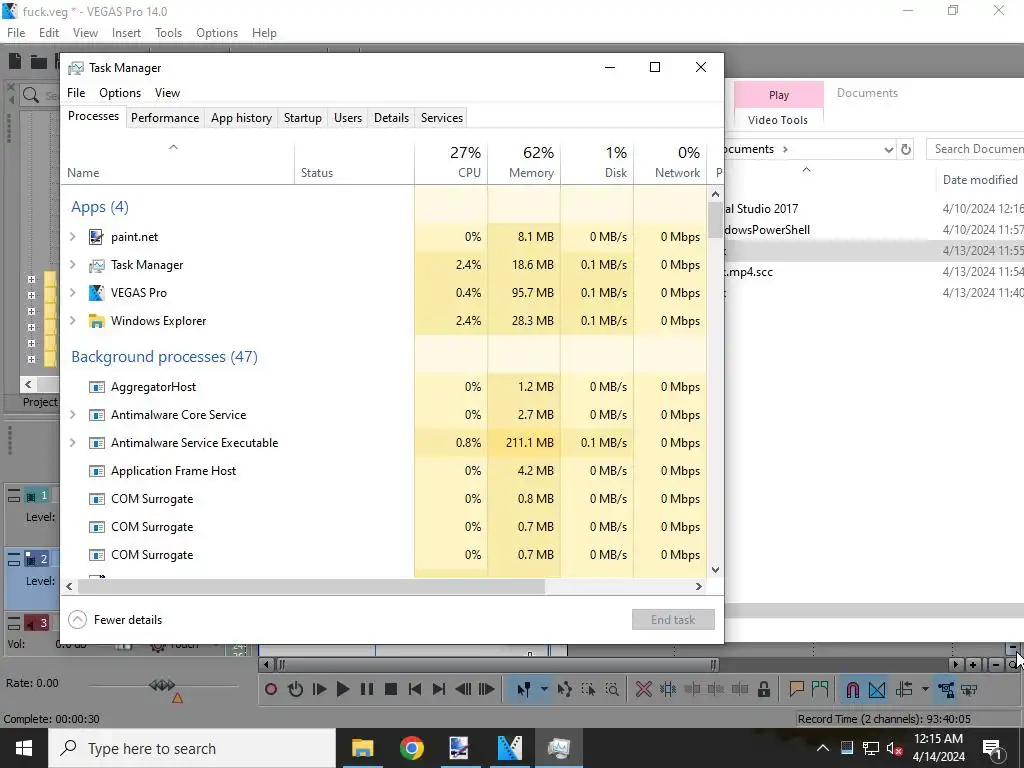Click the Rate slider handle in VEGAS
The width and height of the screenshot is (1024, 768).
[161, 685]
